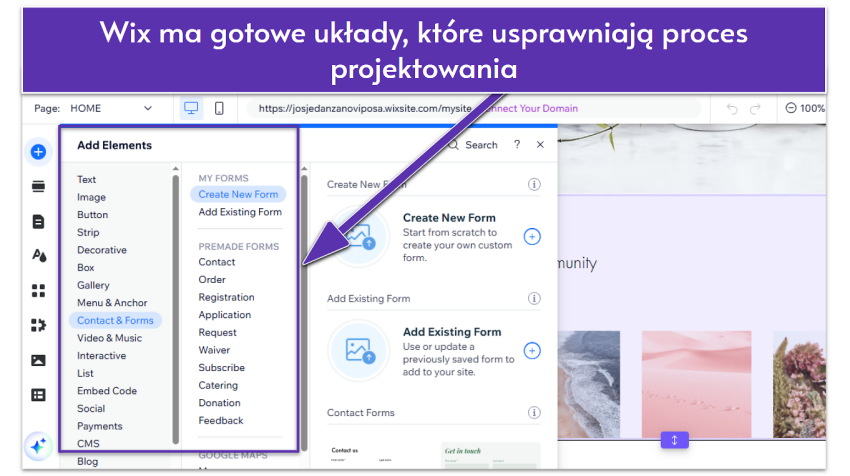Screen dimensions: 850x476
Task: Click info icon beside Add Existing Form heading
Action: click(534, 298)
